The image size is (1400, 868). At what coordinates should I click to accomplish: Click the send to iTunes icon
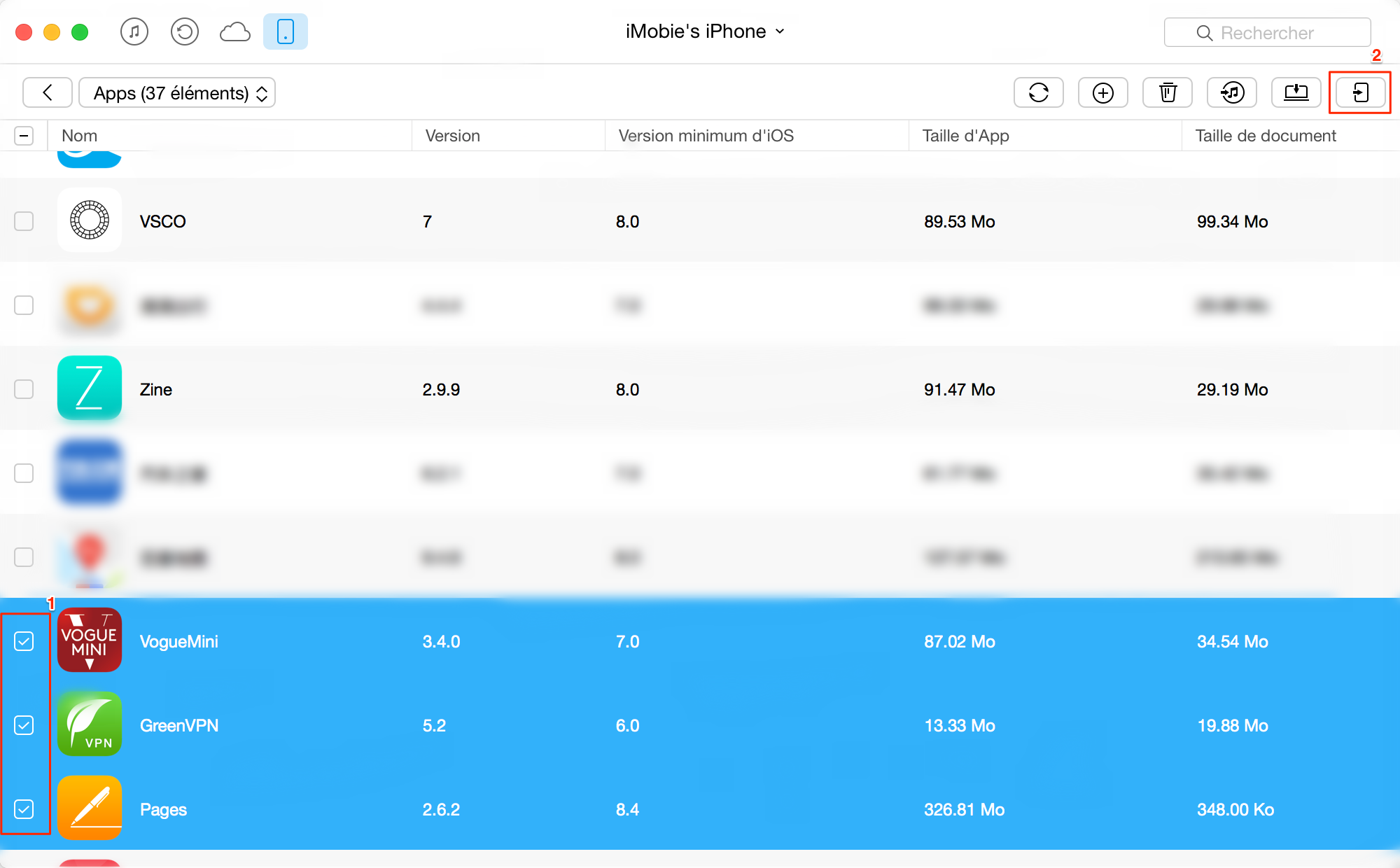point(1231,92)
